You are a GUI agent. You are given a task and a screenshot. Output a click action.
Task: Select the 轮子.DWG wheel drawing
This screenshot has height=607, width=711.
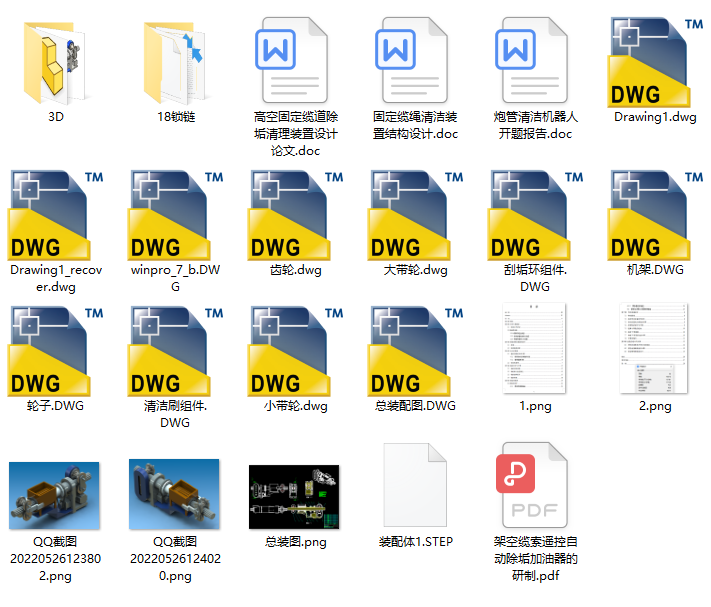[x=55, y=350]
